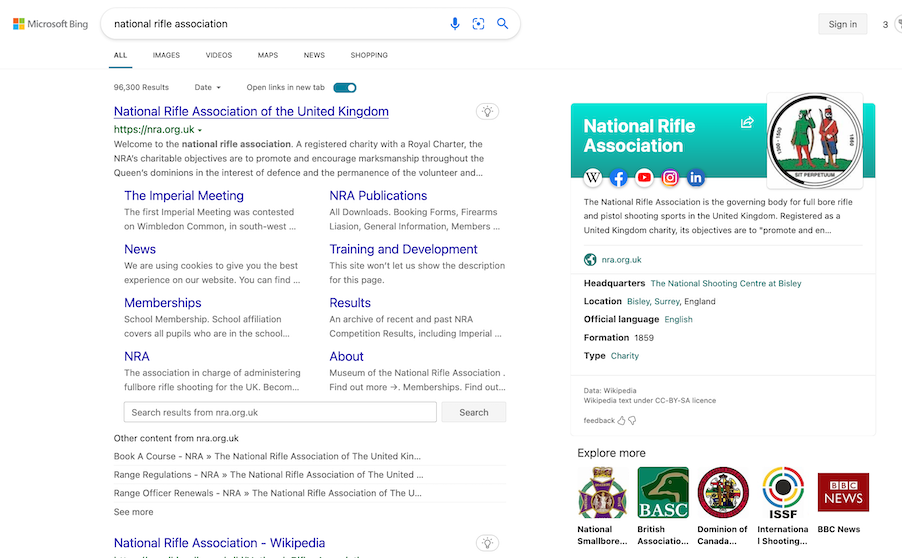Click the Microsoft Bing logo

[51, 24]
